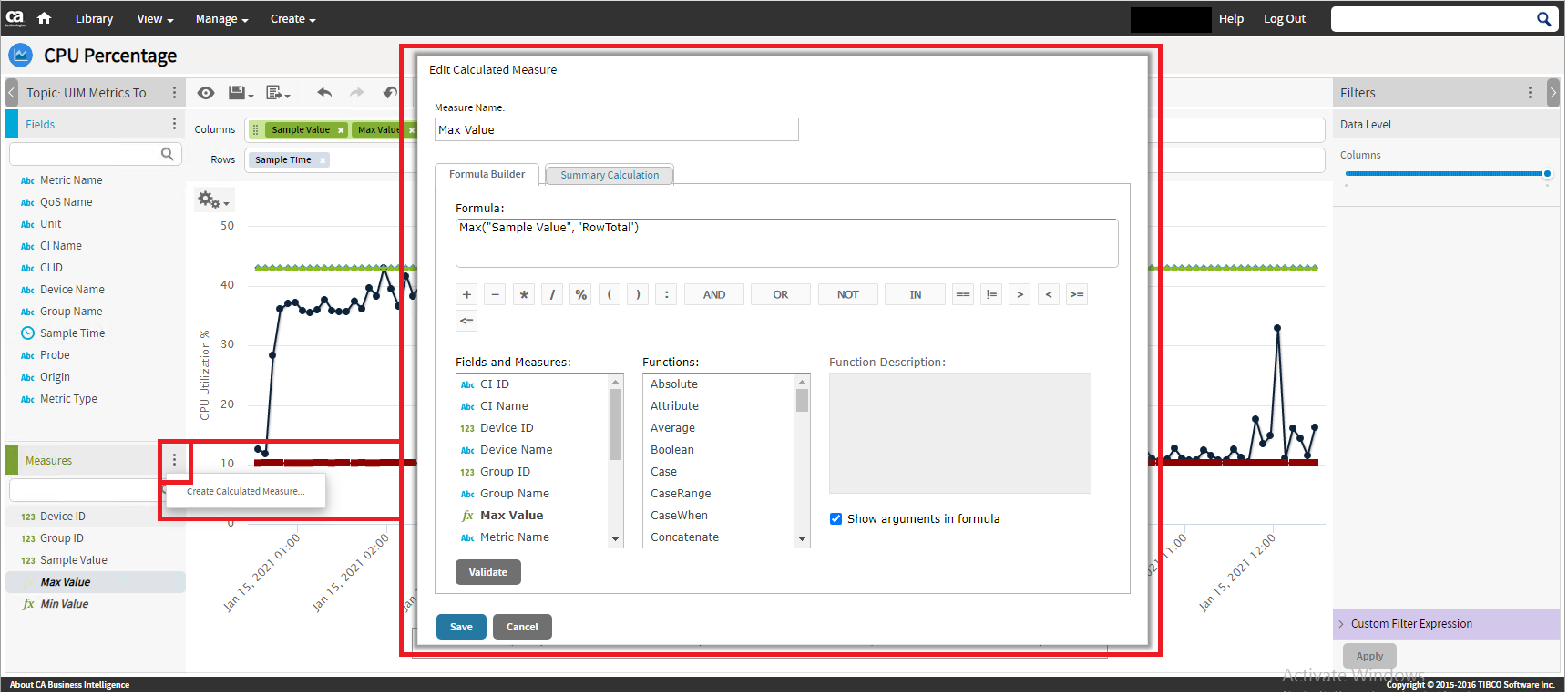The width and height of the screenshot is (1568, 696).
Task: Insert the multiply operator button
Action: click(x=524, y=295)
